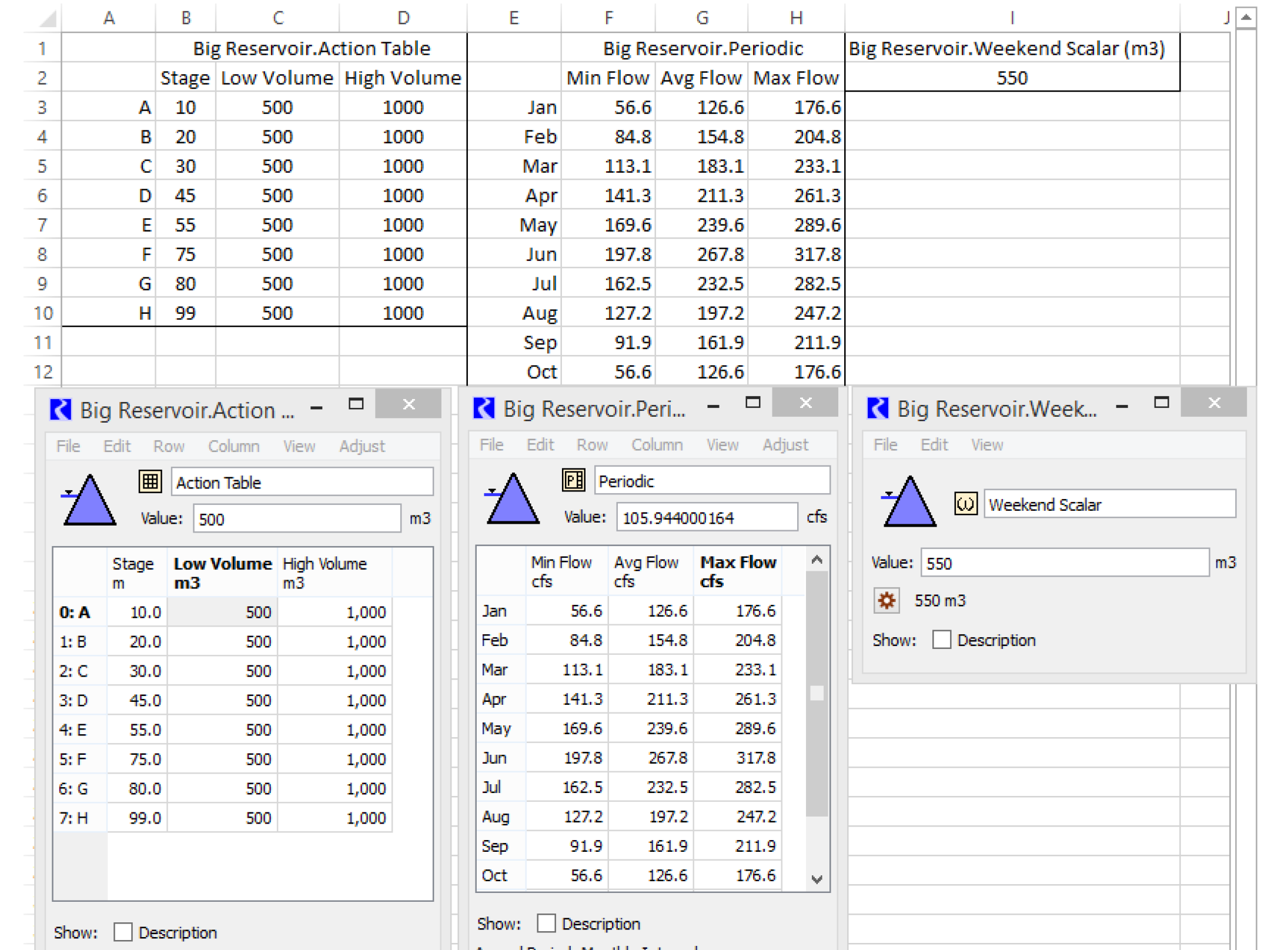Enable Description checkbox in the Action Table window
1288x950 pixels.
[x=123, y=932]
